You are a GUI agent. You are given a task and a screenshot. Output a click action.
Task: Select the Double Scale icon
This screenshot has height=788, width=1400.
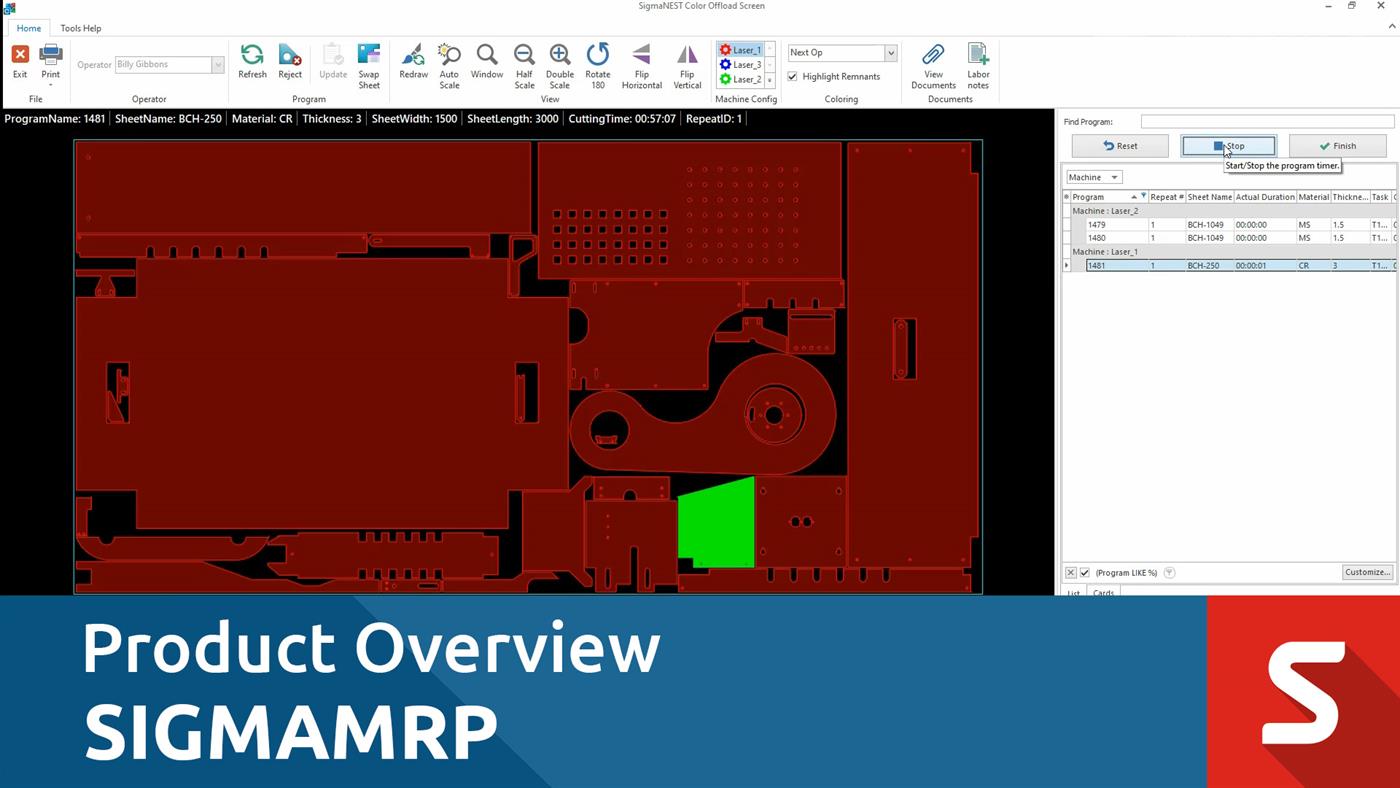tap(560, 60)
